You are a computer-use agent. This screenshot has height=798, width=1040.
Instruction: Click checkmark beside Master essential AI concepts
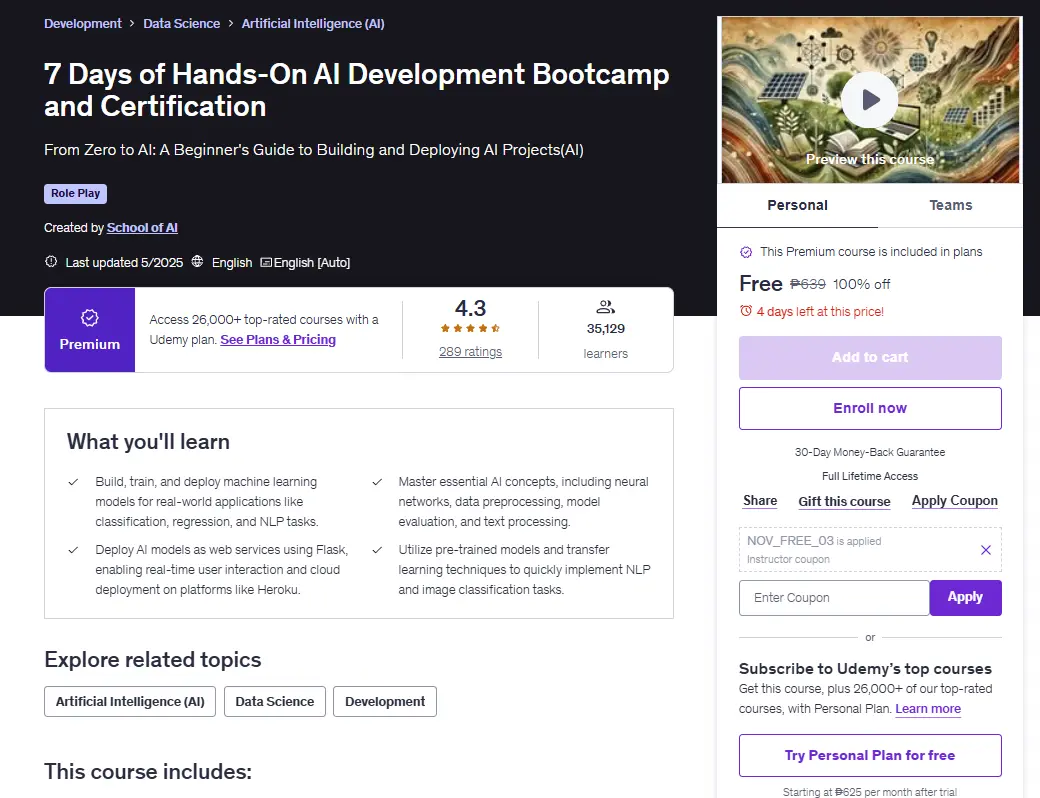[x=377, y=482]
